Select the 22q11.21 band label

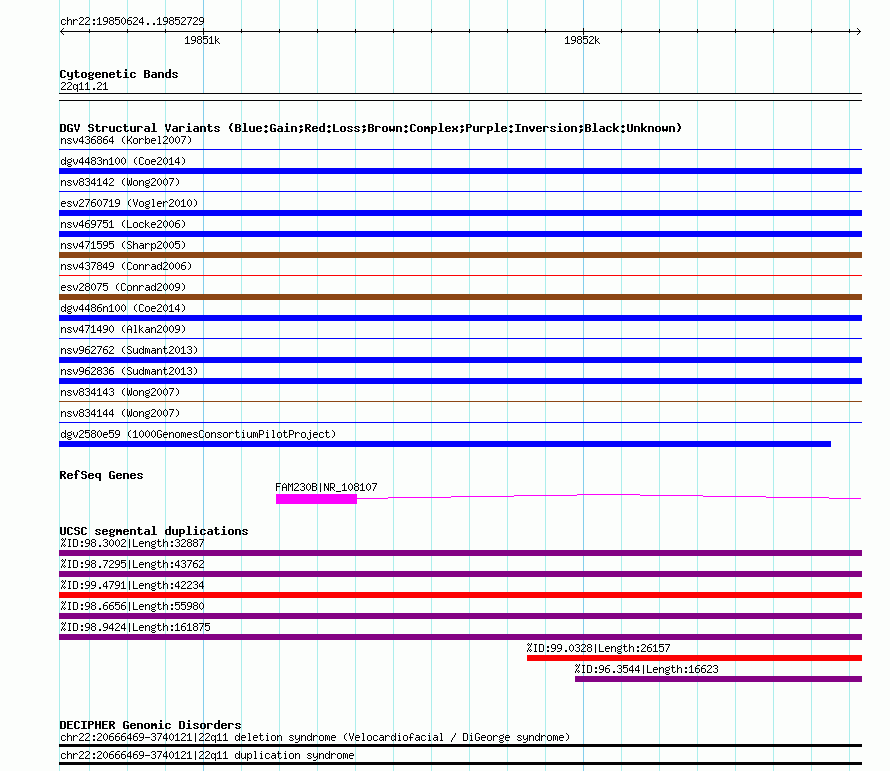84,86
